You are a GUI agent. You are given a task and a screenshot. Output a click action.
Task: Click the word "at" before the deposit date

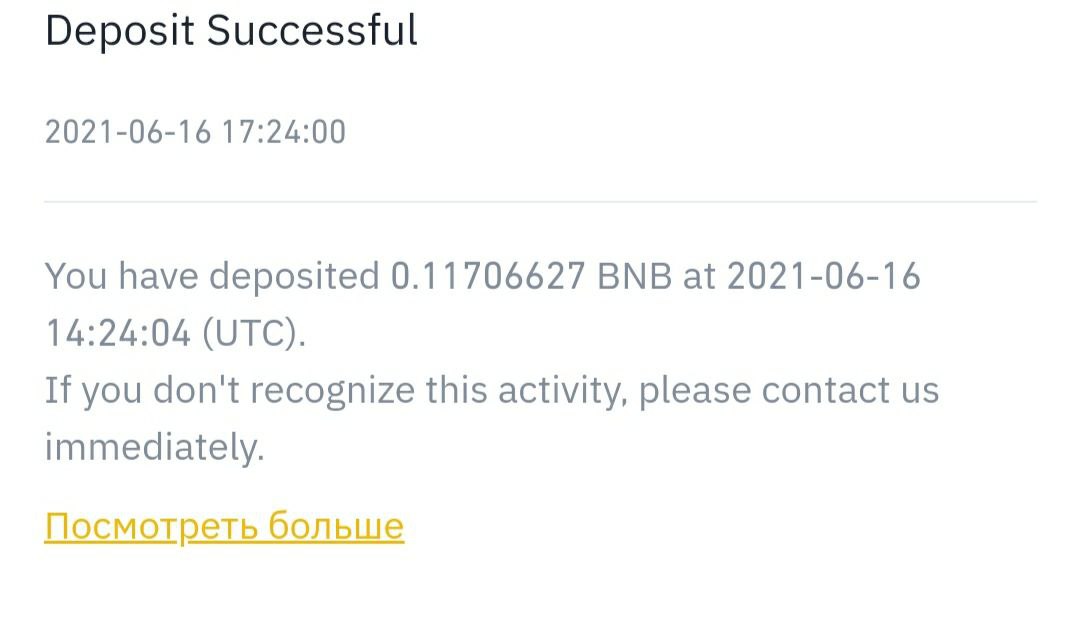coord(699,276)
